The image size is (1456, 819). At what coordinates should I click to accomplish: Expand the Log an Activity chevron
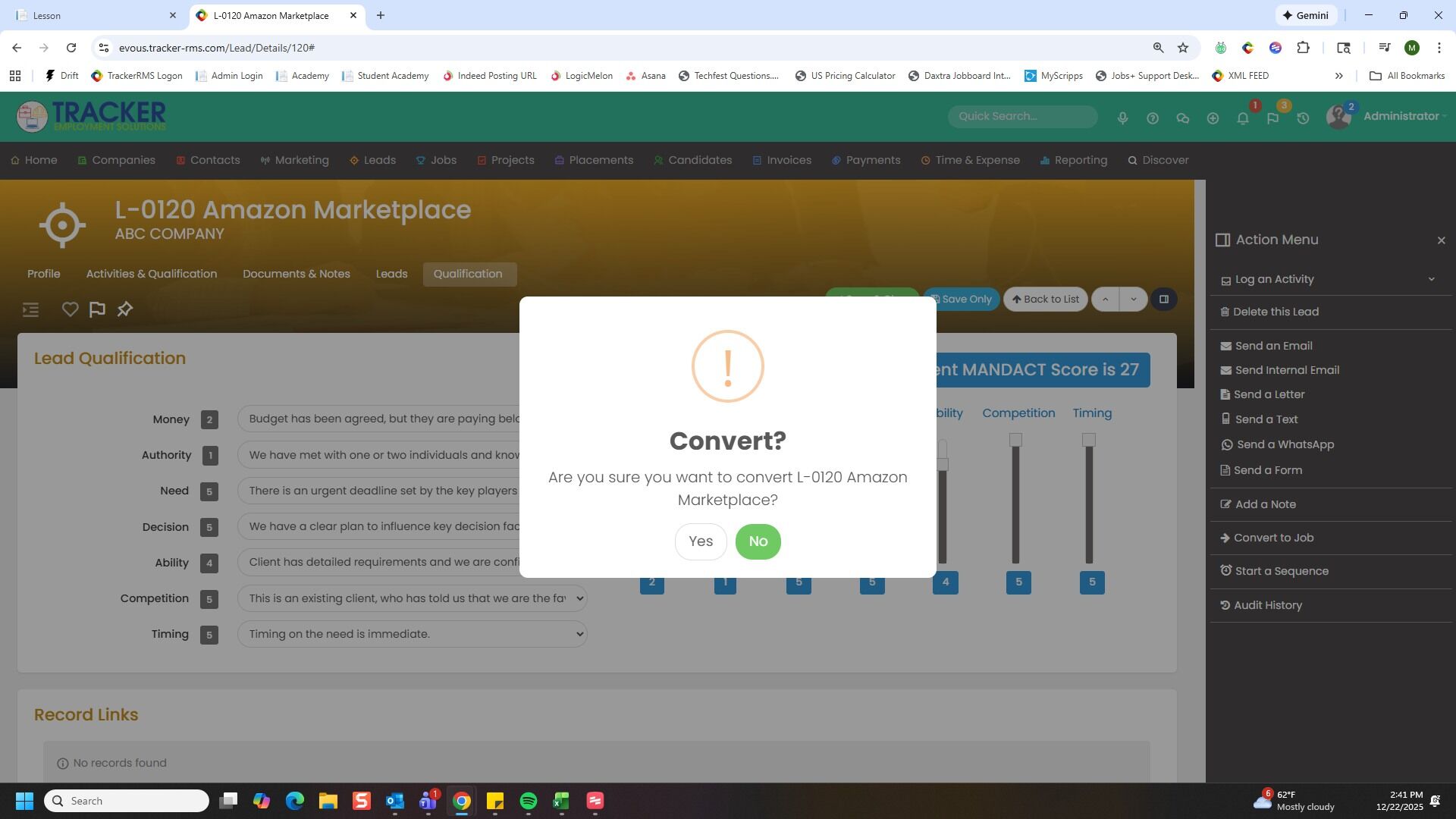click(1431, 279)
